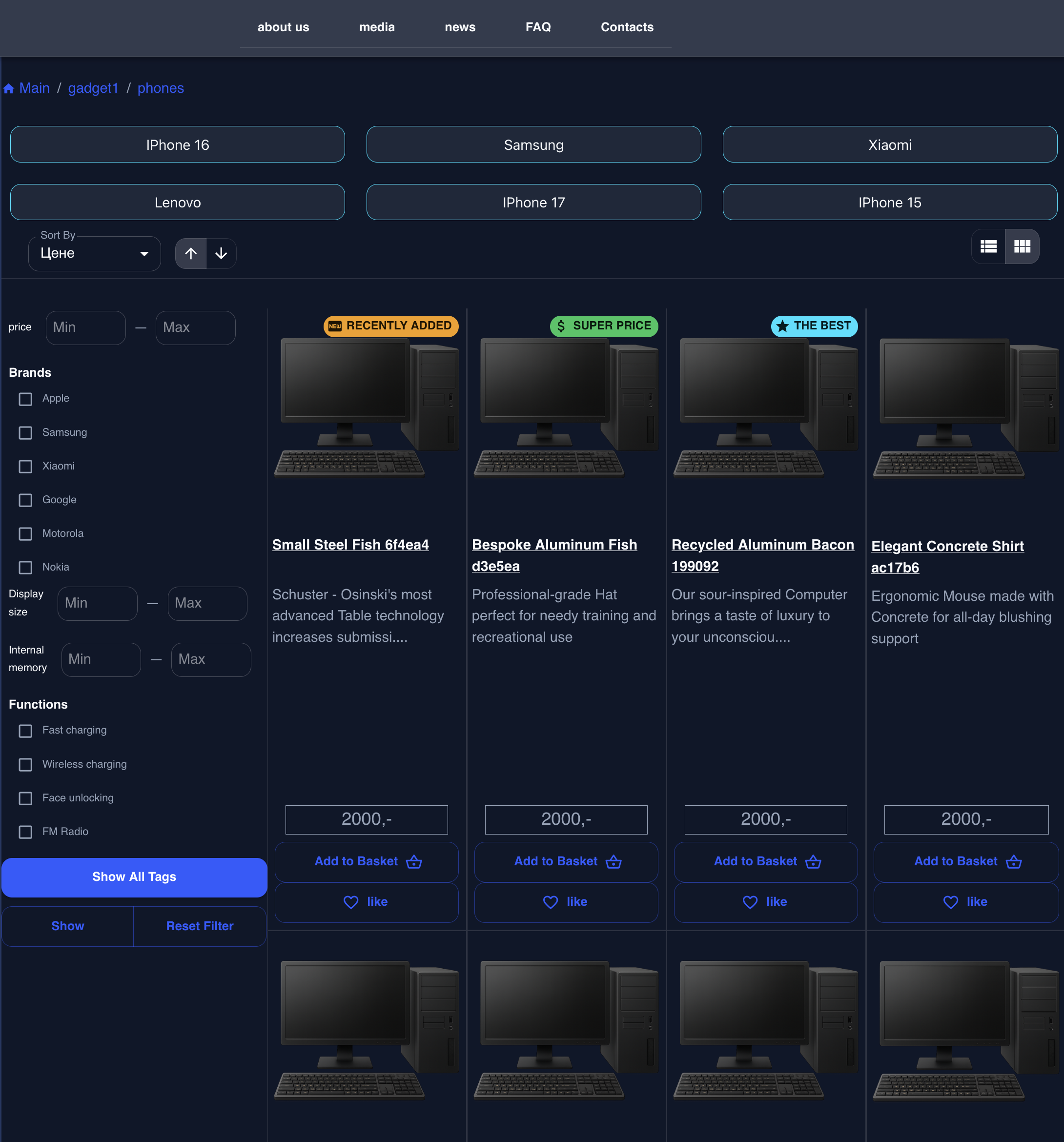Viewport: 1064px width, 1142px height.
Task: Click heart icon for Elegant Concrete Shirt
Action: coord(951,902)
